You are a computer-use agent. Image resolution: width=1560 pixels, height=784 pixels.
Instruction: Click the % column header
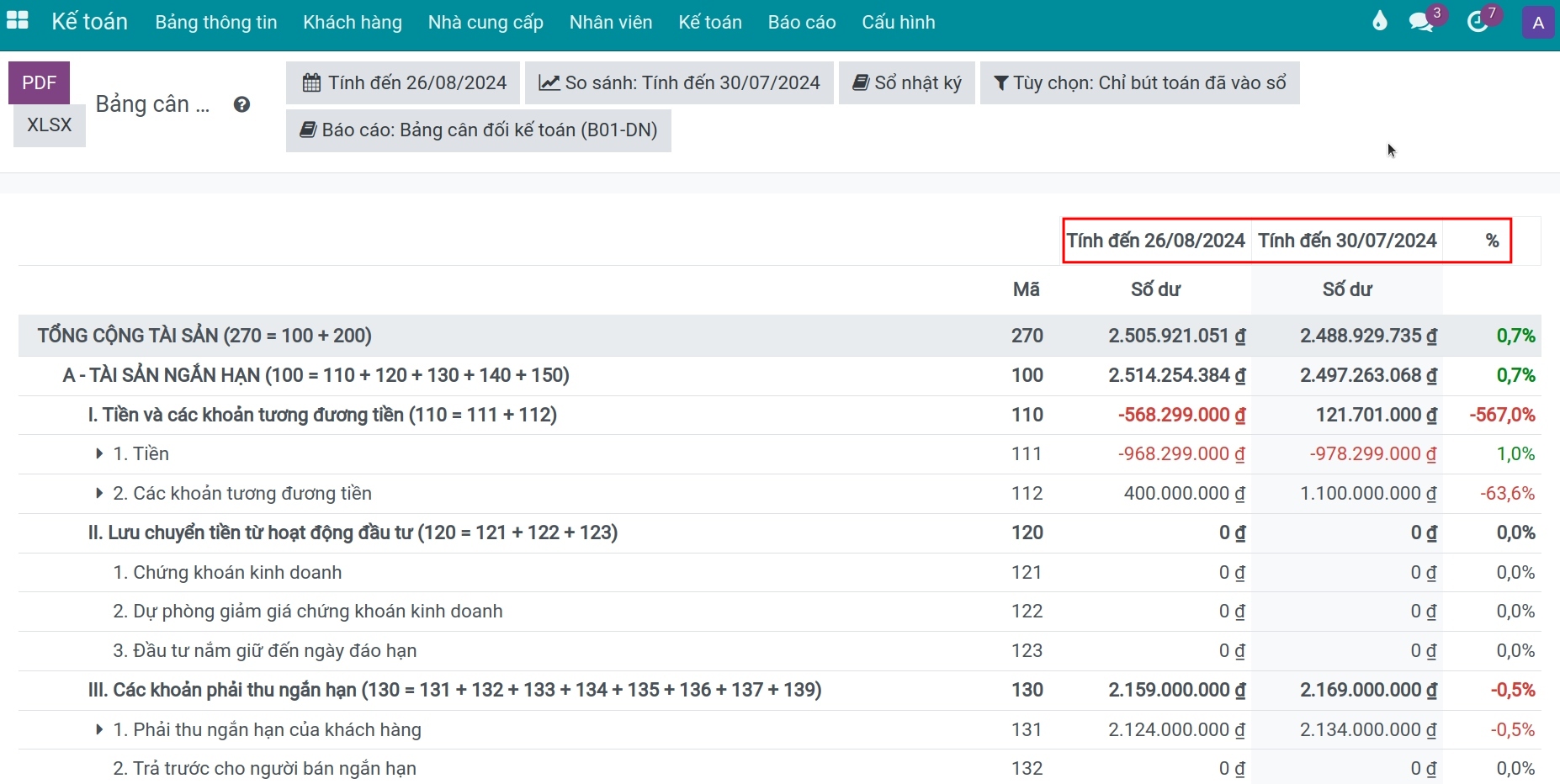point(1492,241)
